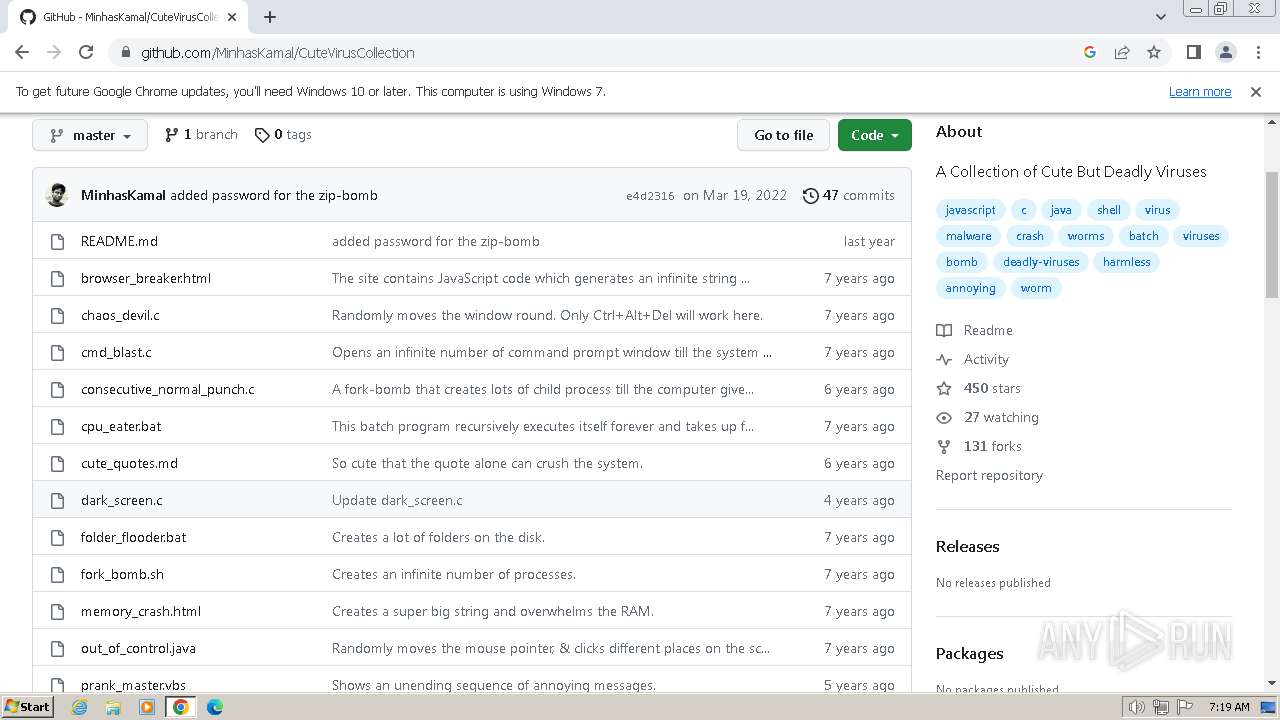View the 27 watching link

[988, 417]
